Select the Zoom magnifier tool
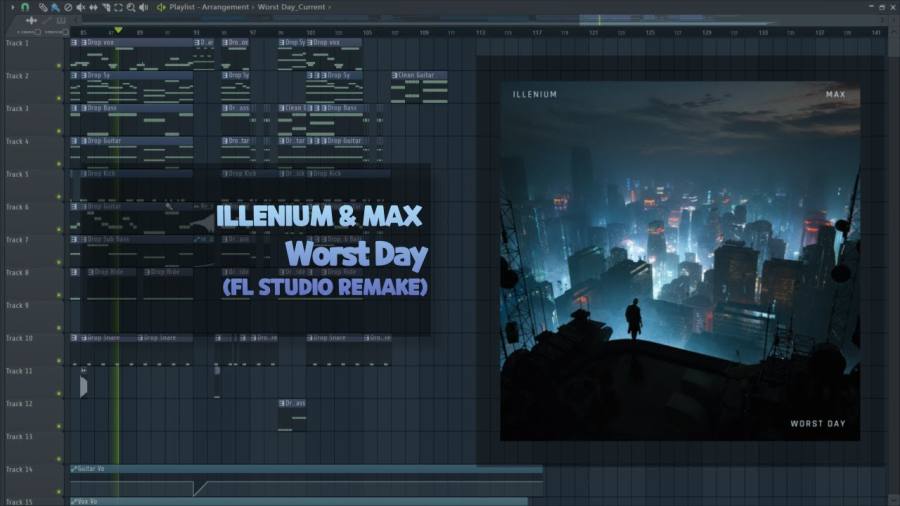Image resolution: width=900 pixels, height=506 pixels. 131,7
